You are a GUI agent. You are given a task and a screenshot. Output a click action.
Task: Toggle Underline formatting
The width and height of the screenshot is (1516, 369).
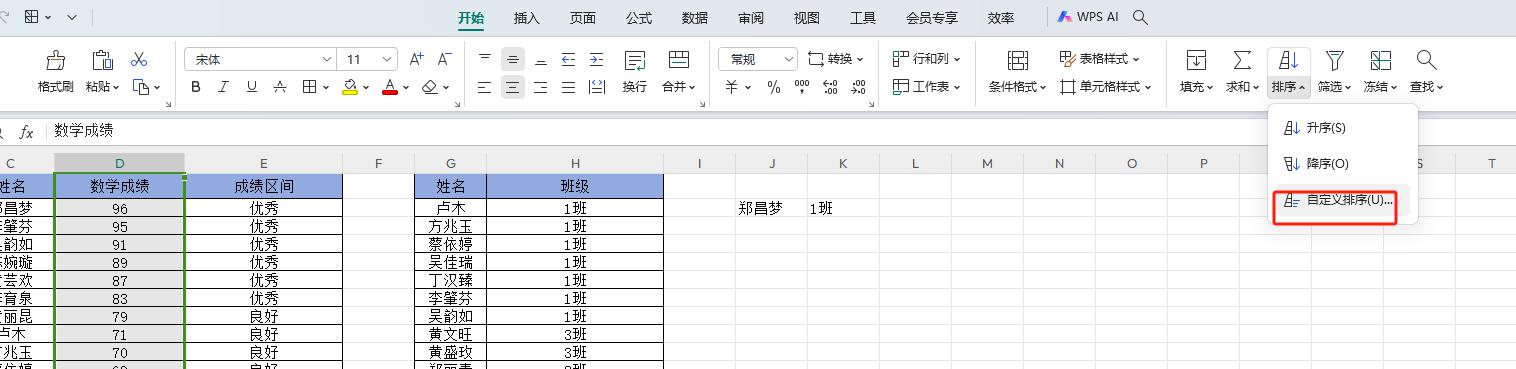coord(252,87)
